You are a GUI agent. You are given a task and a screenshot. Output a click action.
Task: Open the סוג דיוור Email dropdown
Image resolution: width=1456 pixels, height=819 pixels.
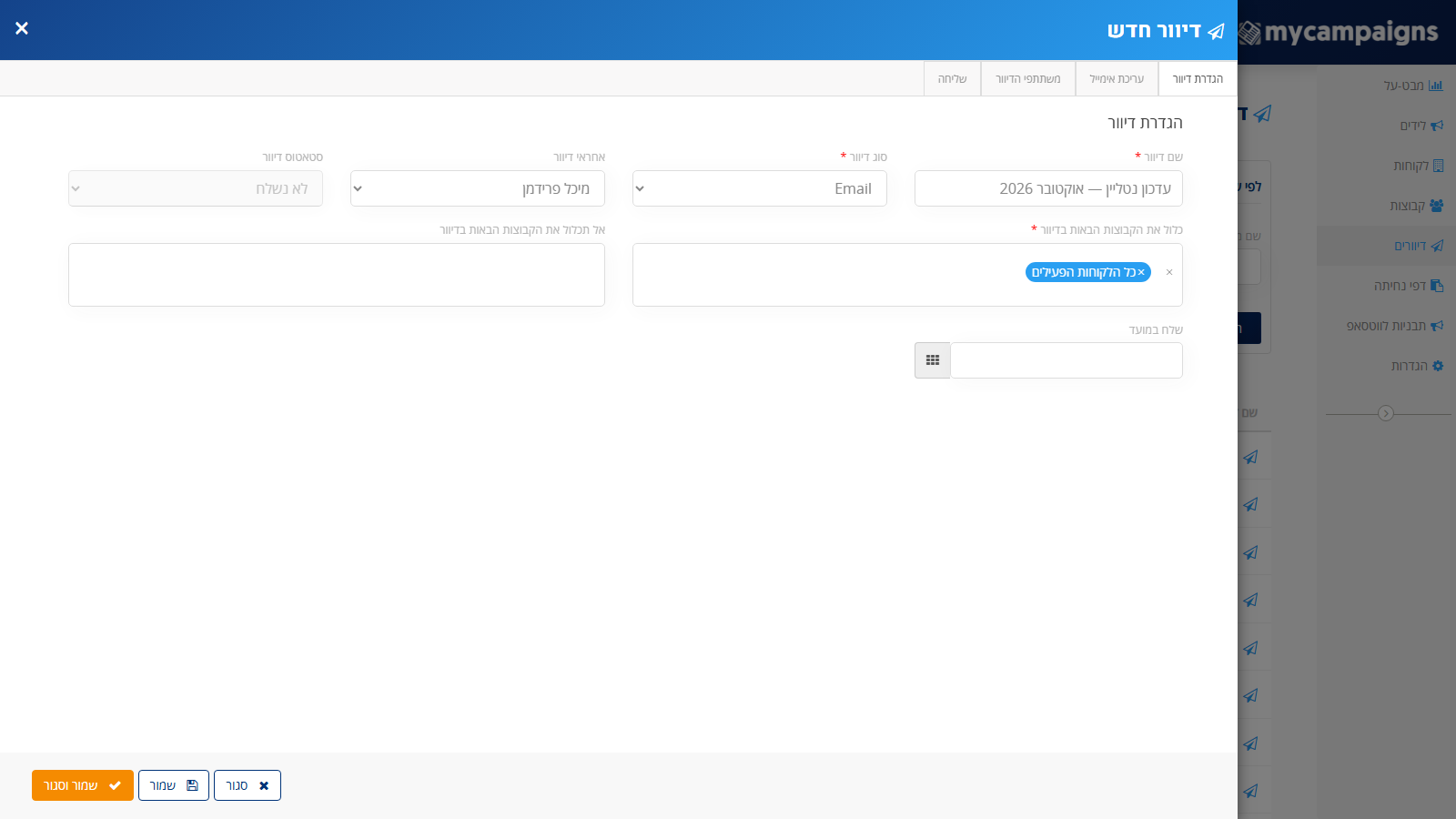point(760,188)
